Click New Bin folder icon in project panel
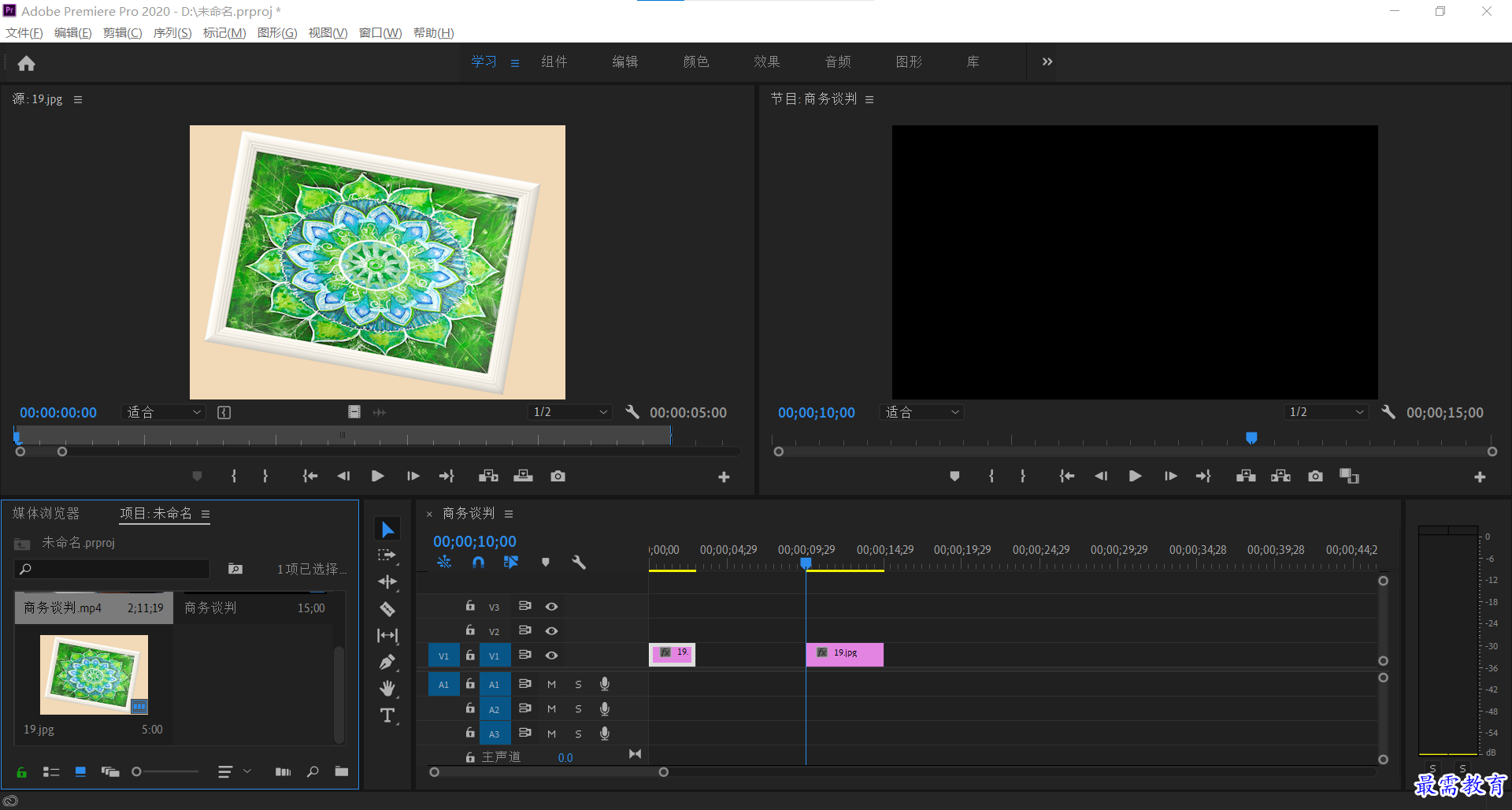The width and height of the screenshot is (1512, 810). (341, 771)
